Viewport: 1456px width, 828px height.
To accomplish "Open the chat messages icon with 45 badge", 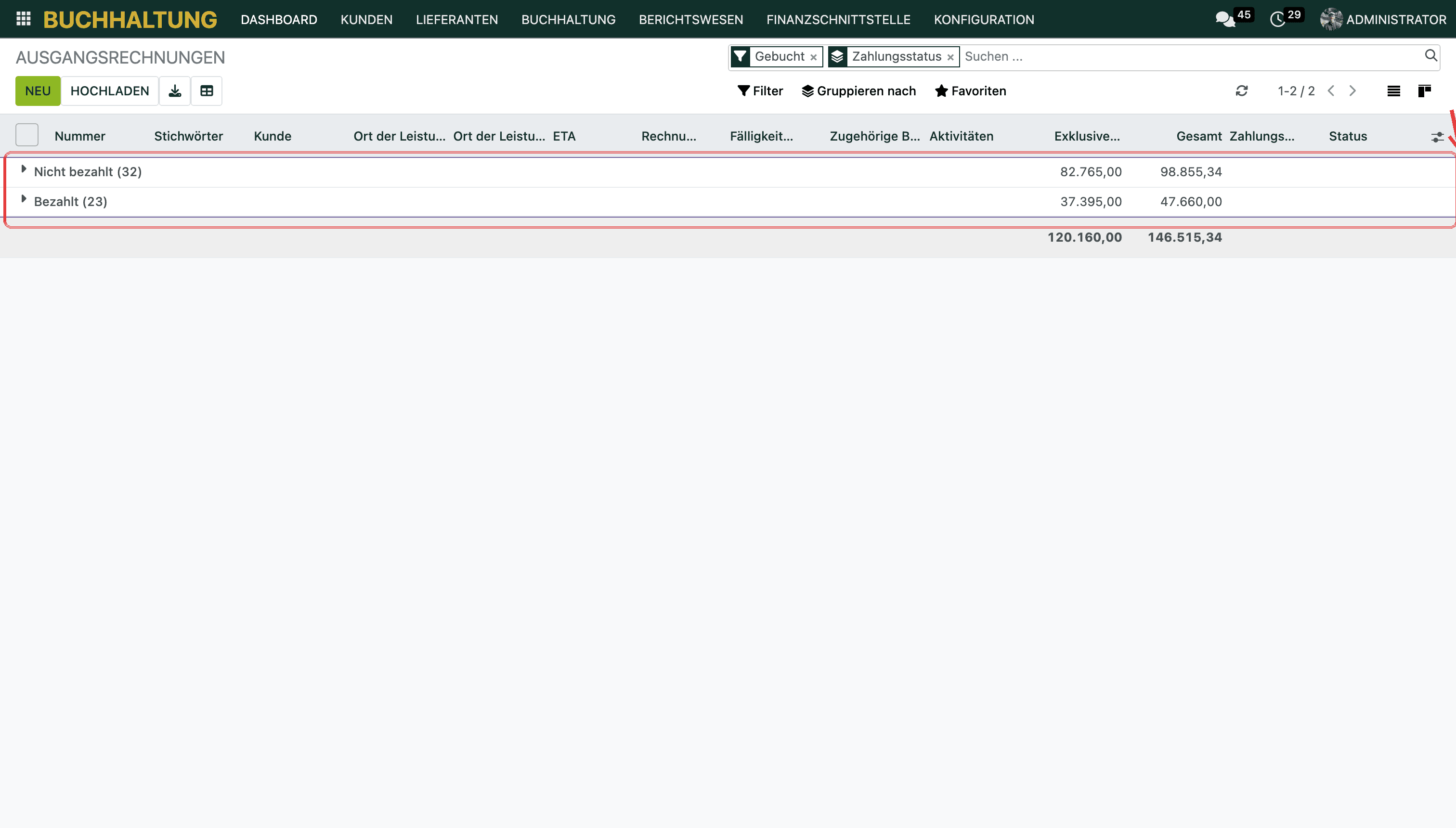I will [1225, 19].
